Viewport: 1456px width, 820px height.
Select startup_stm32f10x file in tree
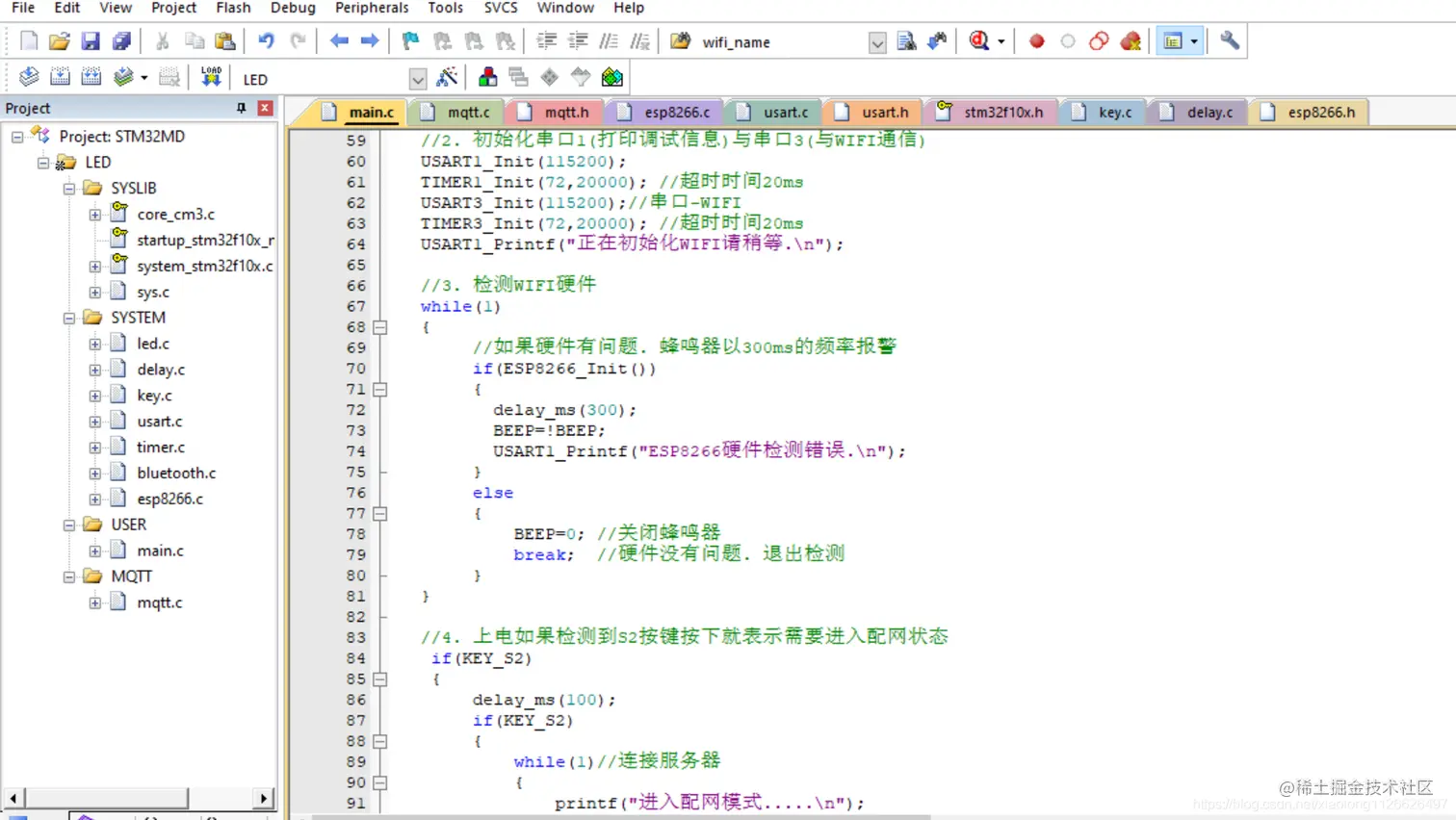point(205,240)
